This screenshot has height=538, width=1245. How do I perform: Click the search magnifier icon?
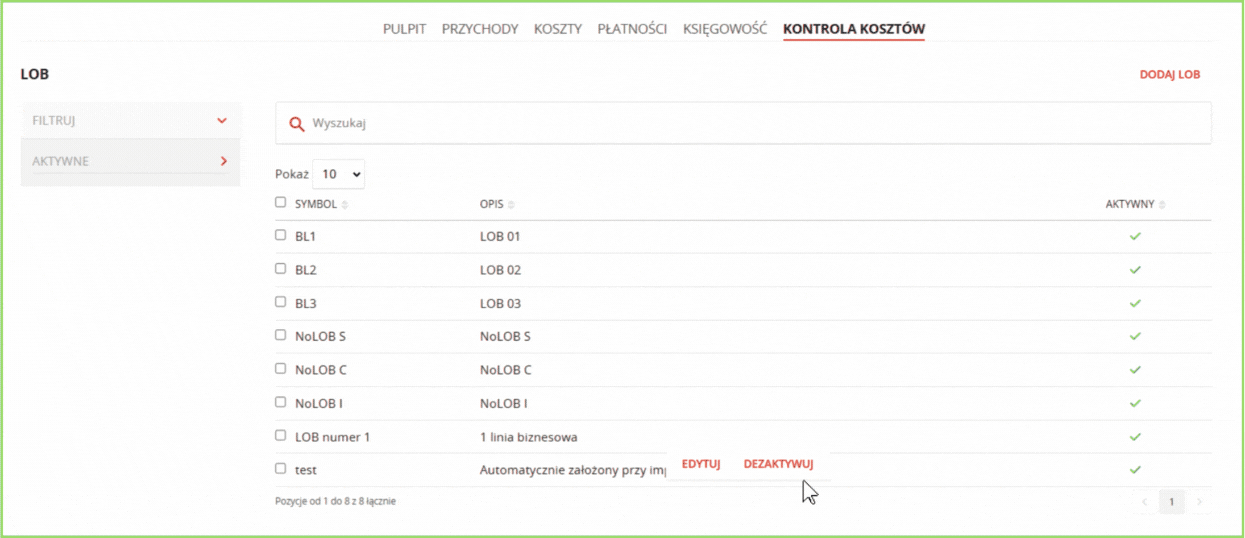(x=296, y=124)
